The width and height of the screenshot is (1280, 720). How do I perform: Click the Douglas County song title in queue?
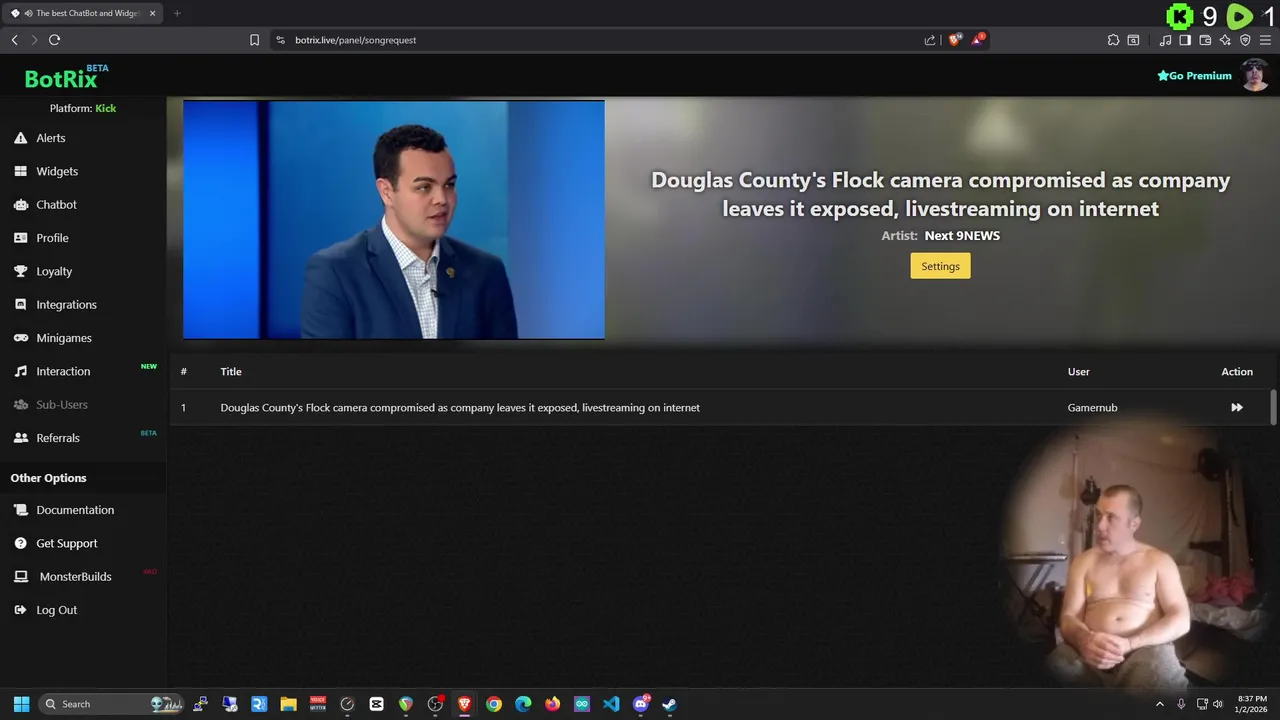(460, 407)
